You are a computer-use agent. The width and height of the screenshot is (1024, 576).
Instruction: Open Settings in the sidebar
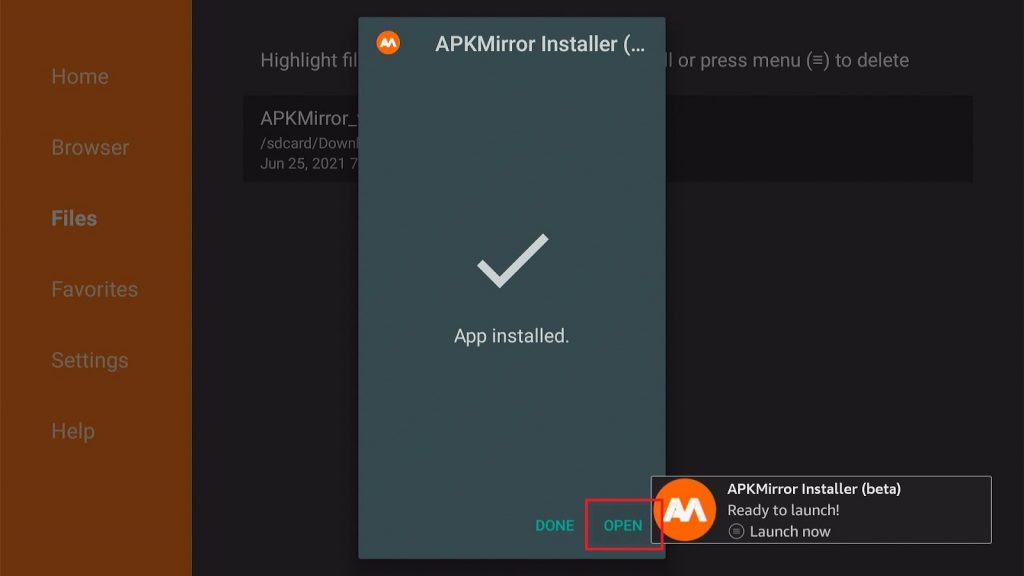pos(89,360)
